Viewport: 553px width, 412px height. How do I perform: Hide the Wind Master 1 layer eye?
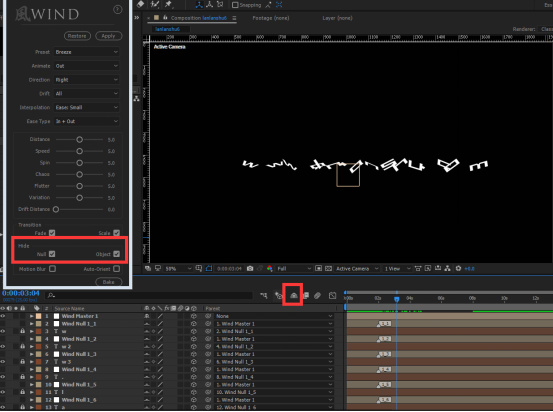(3, 316)
